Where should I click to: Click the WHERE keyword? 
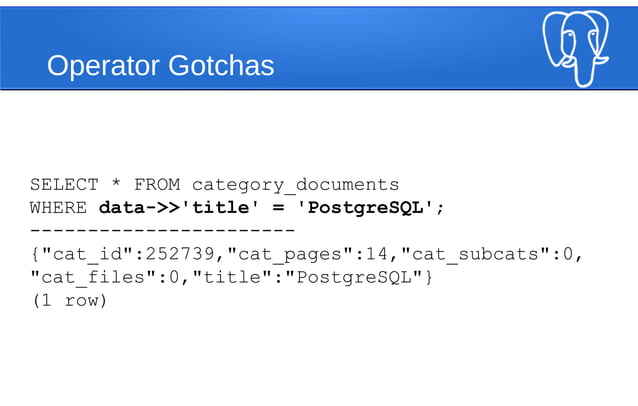tap(58, 208)
